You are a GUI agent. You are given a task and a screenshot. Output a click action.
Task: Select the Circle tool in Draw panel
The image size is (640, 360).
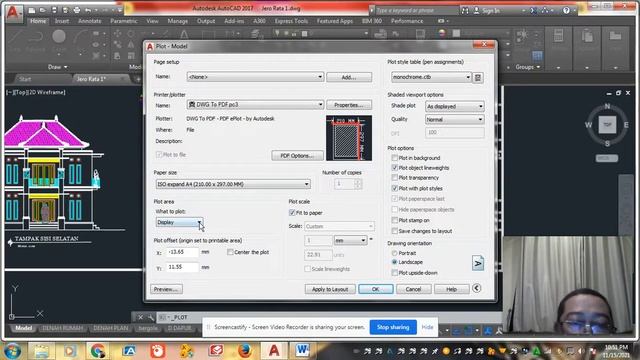click(59, 37)
